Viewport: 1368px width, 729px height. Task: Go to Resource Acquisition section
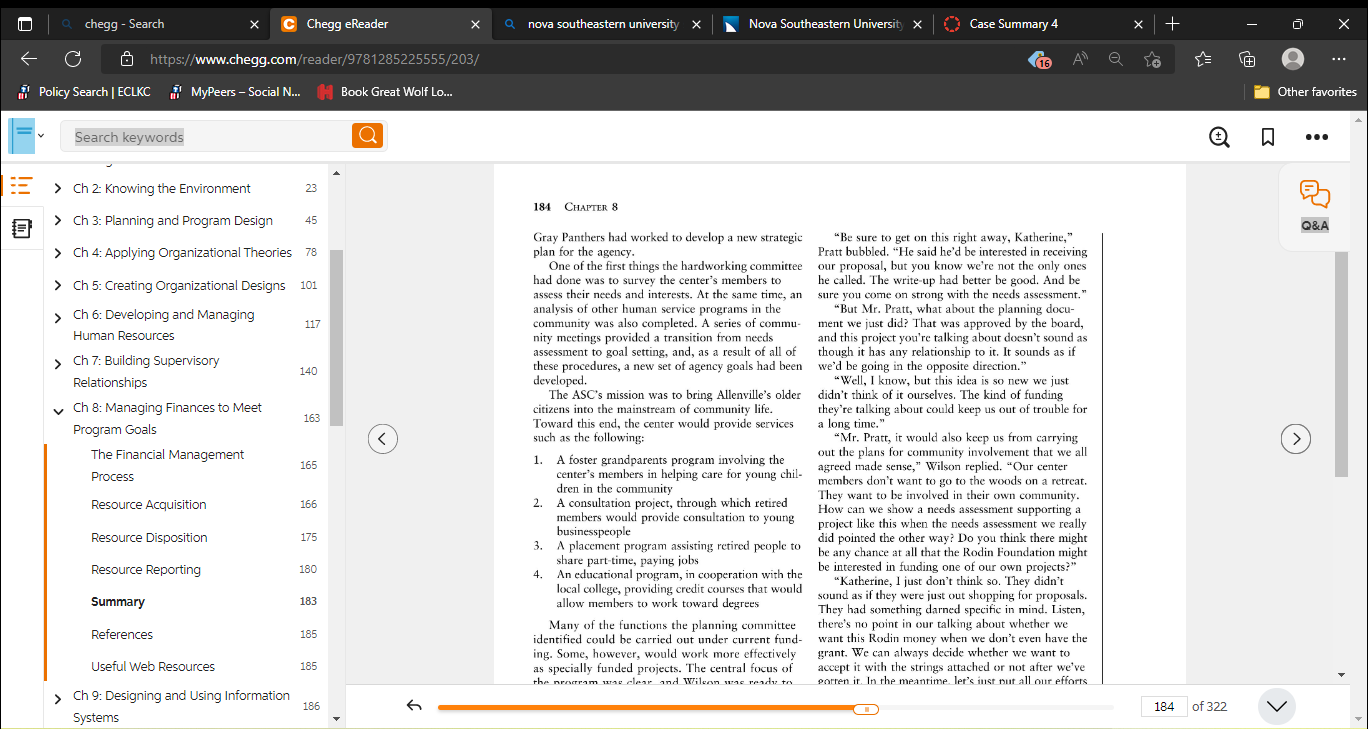pyautogui.click(x=148, y=505)
